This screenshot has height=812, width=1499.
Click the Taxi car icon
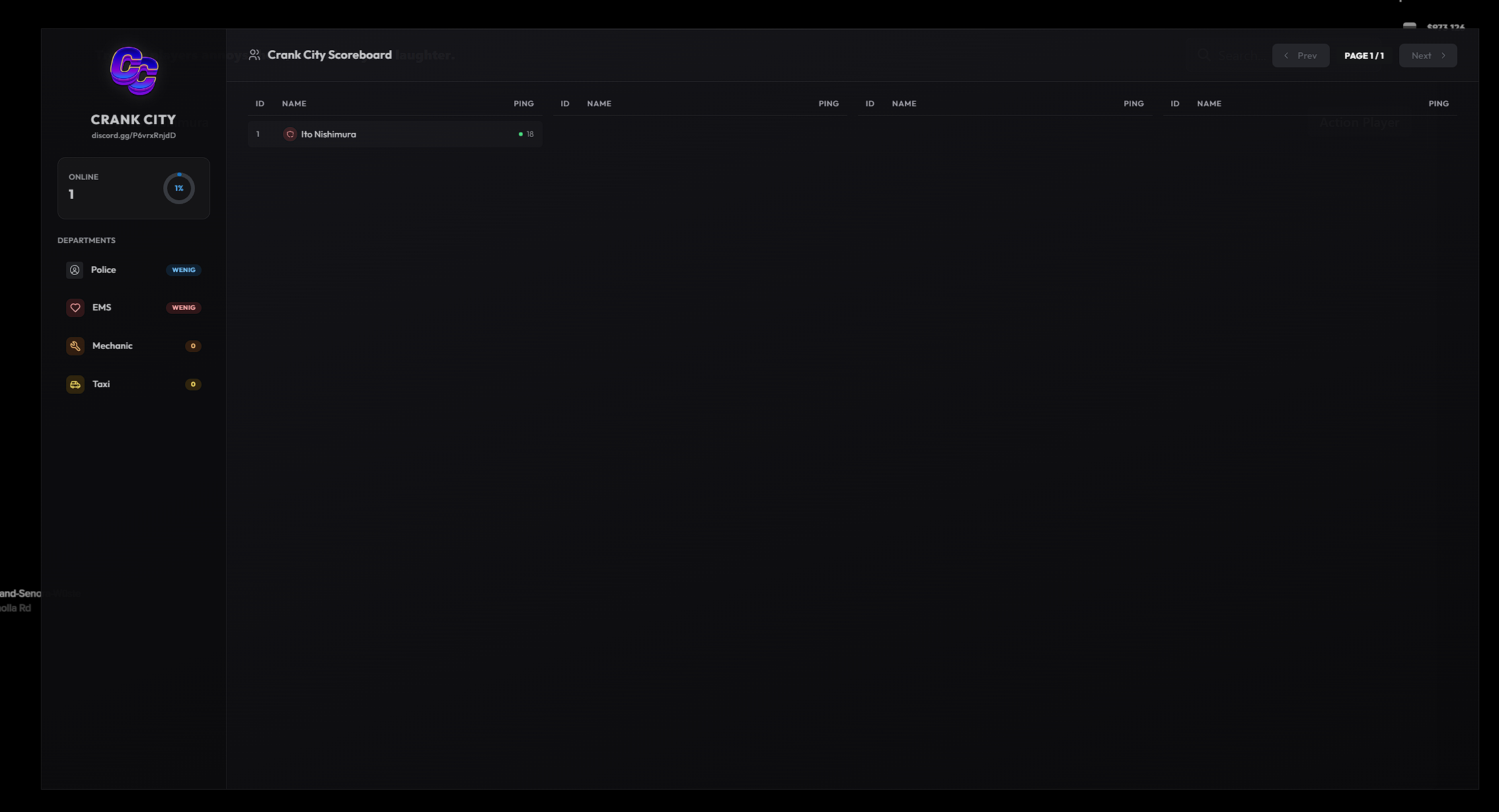click(x=75, y=385)
